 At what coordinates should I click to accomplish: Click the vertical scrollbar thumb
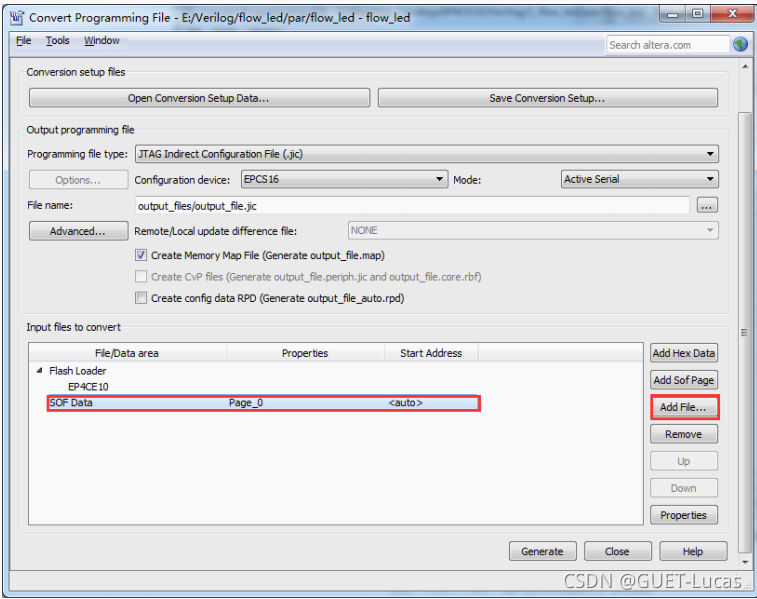pyautogui.click(x=744, y=333)
